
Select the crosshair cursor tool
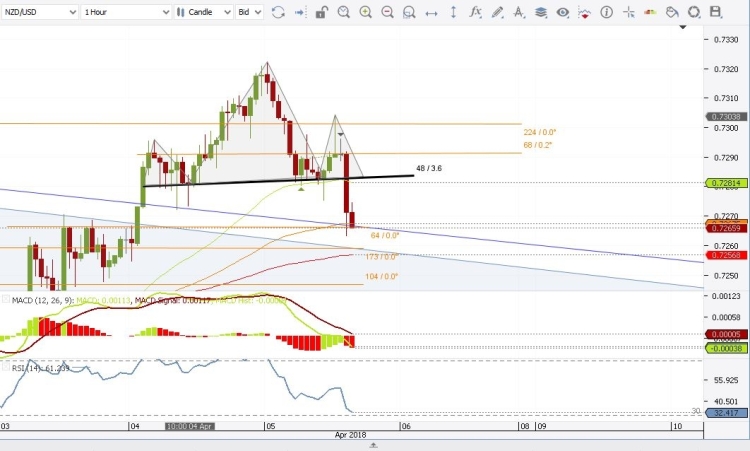[629, 12]
